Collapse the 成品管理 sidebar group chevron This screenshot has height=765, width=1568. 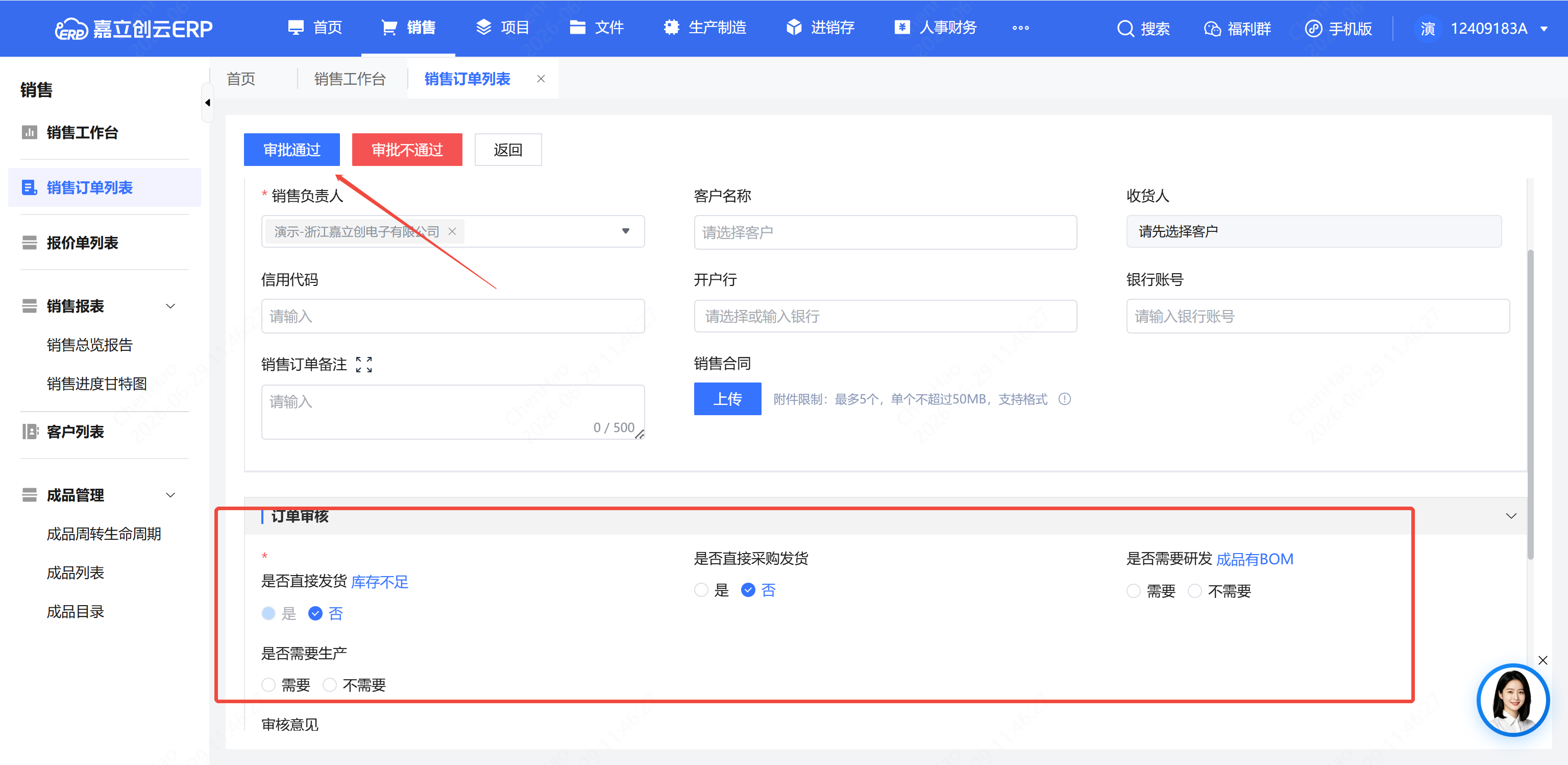pos(171,494)
